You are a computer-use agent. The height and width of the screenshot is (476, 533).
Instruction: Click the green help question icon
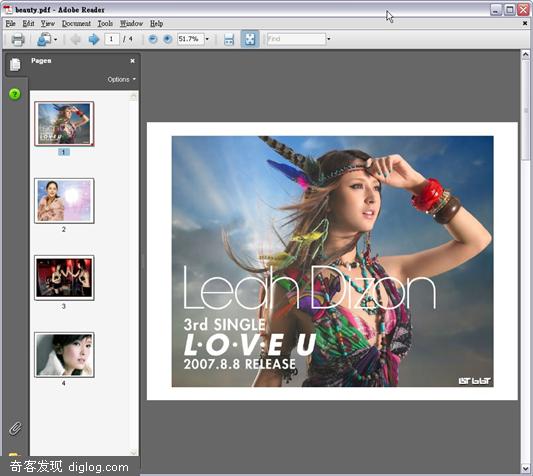tap(15, 94)
